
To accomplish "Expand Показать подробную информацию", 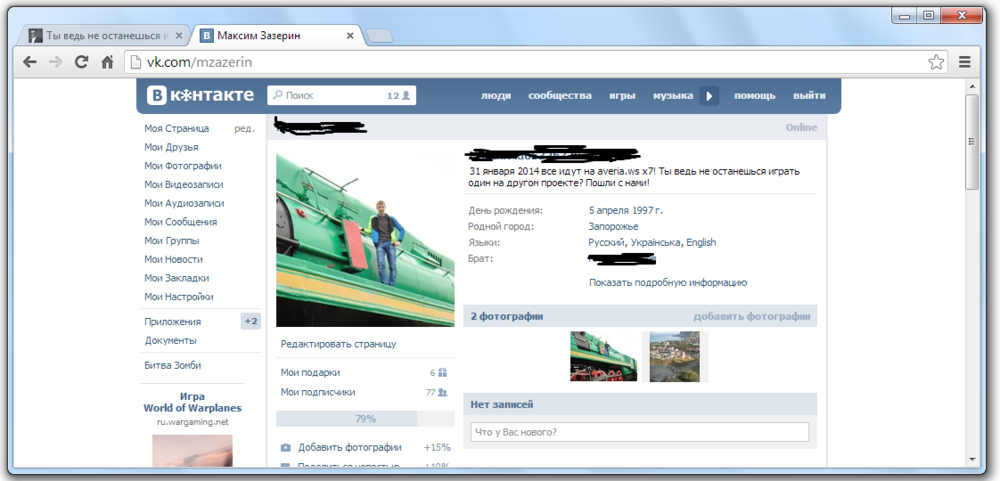I will [667, 283].
